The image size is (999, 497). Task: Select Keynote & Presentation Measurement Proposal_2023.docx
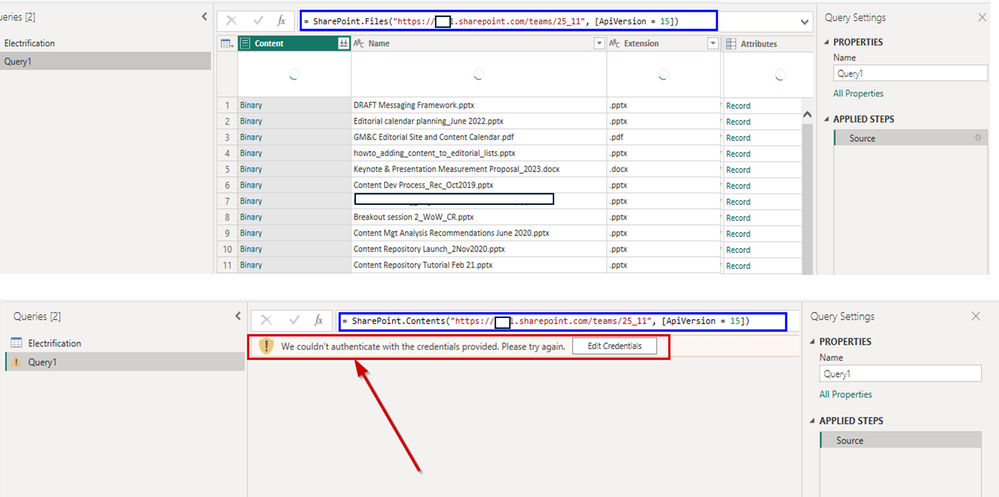point(478,169)
